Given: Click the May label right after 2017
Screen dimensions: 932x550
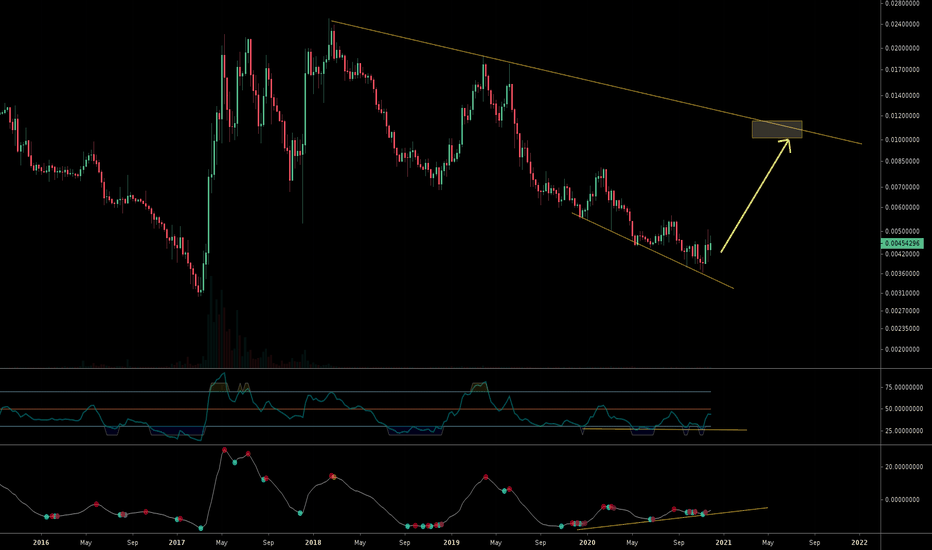Looking at the screenshot, I should pyautogui.click(x=222, y=542).
